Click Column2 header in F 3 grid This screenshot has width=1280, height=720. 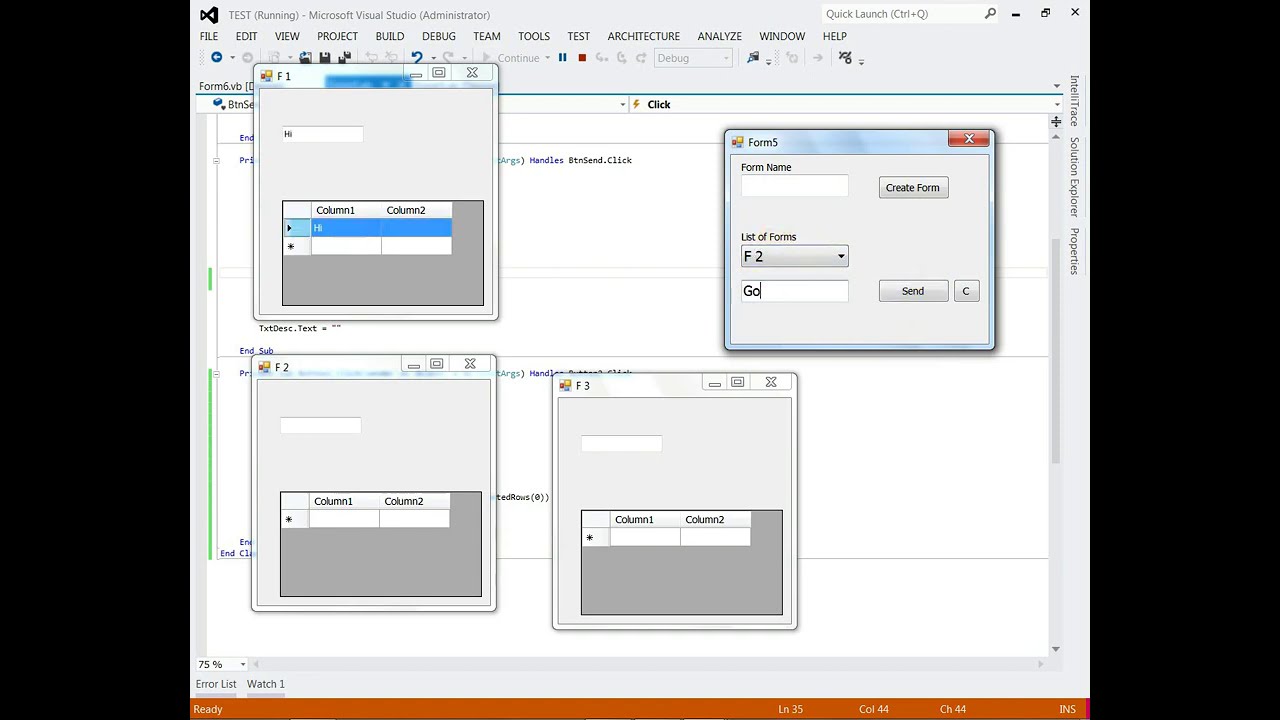pos(715,519)
